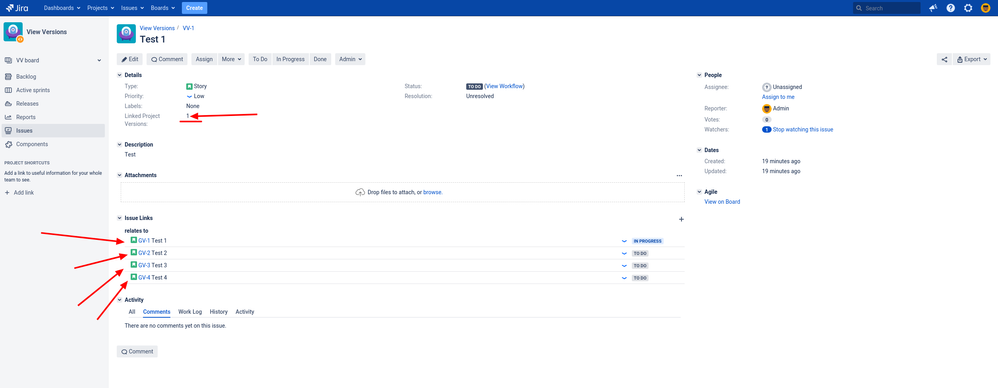Screen dimensions: 998x388
Task: Open the View Workflow link
Action: (x=505, y=86)
